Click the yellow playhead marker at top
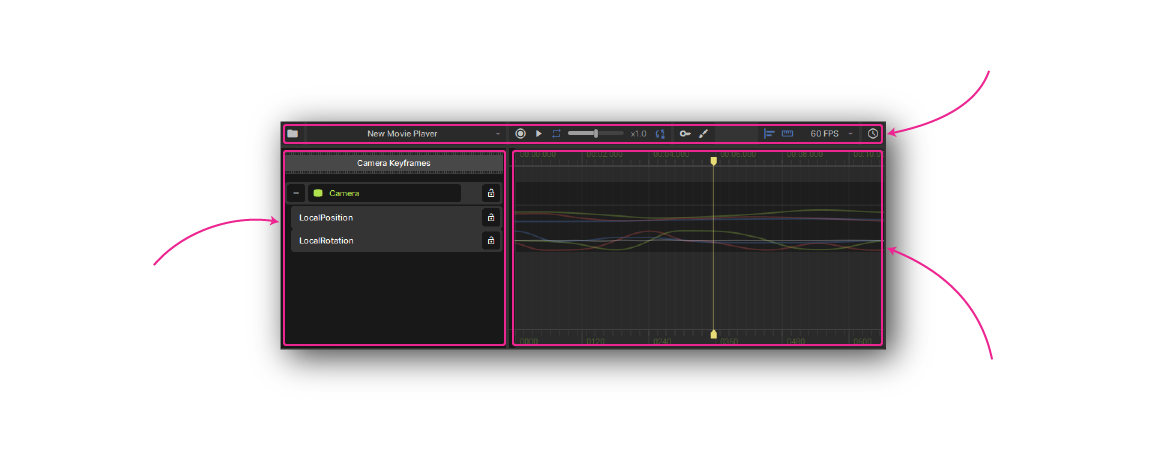This screenshot has height=460, width=1167. [713, 160]
